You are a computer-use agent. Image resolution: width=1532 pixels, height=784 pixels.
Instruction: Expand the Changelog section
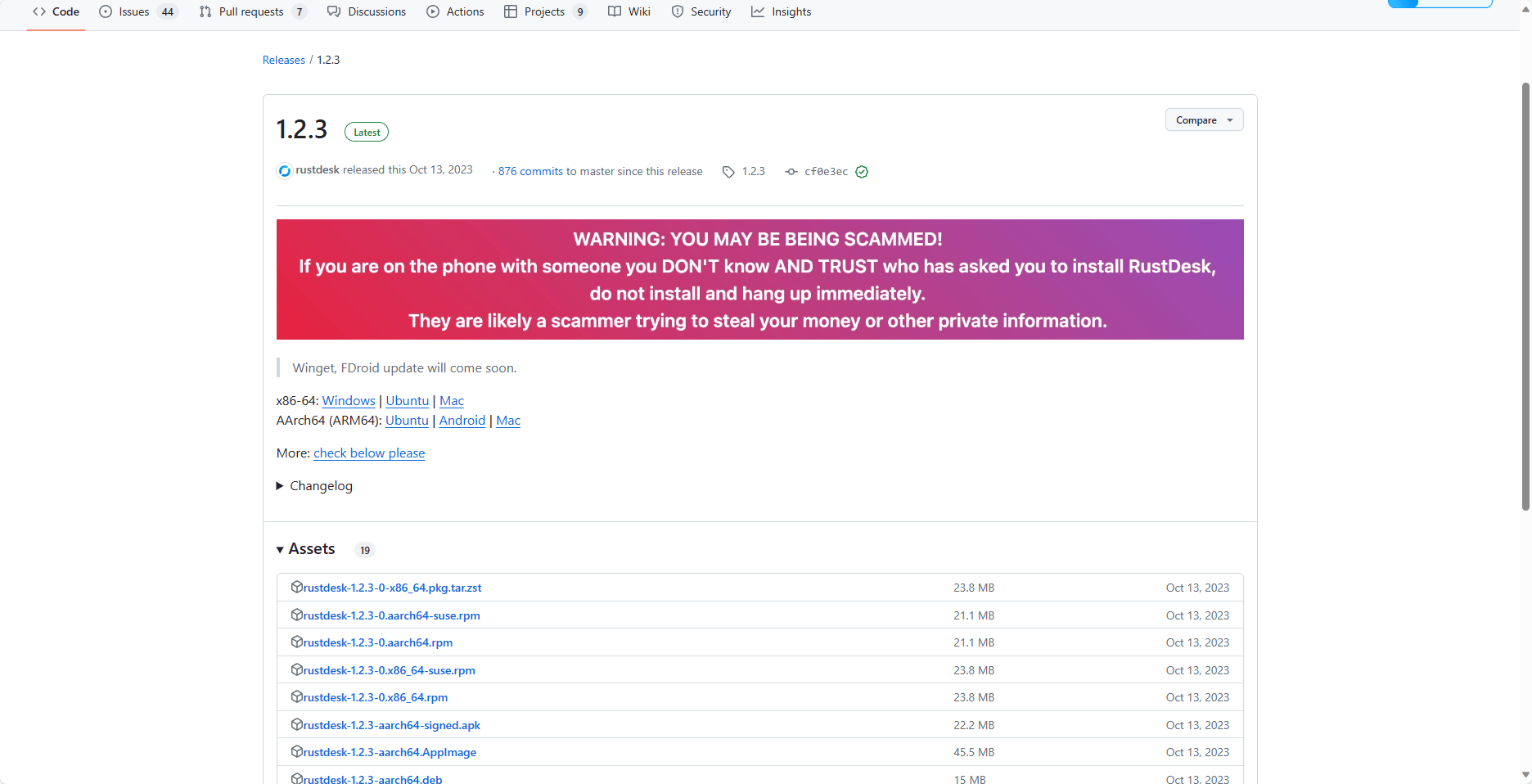(x=314, y=486)
